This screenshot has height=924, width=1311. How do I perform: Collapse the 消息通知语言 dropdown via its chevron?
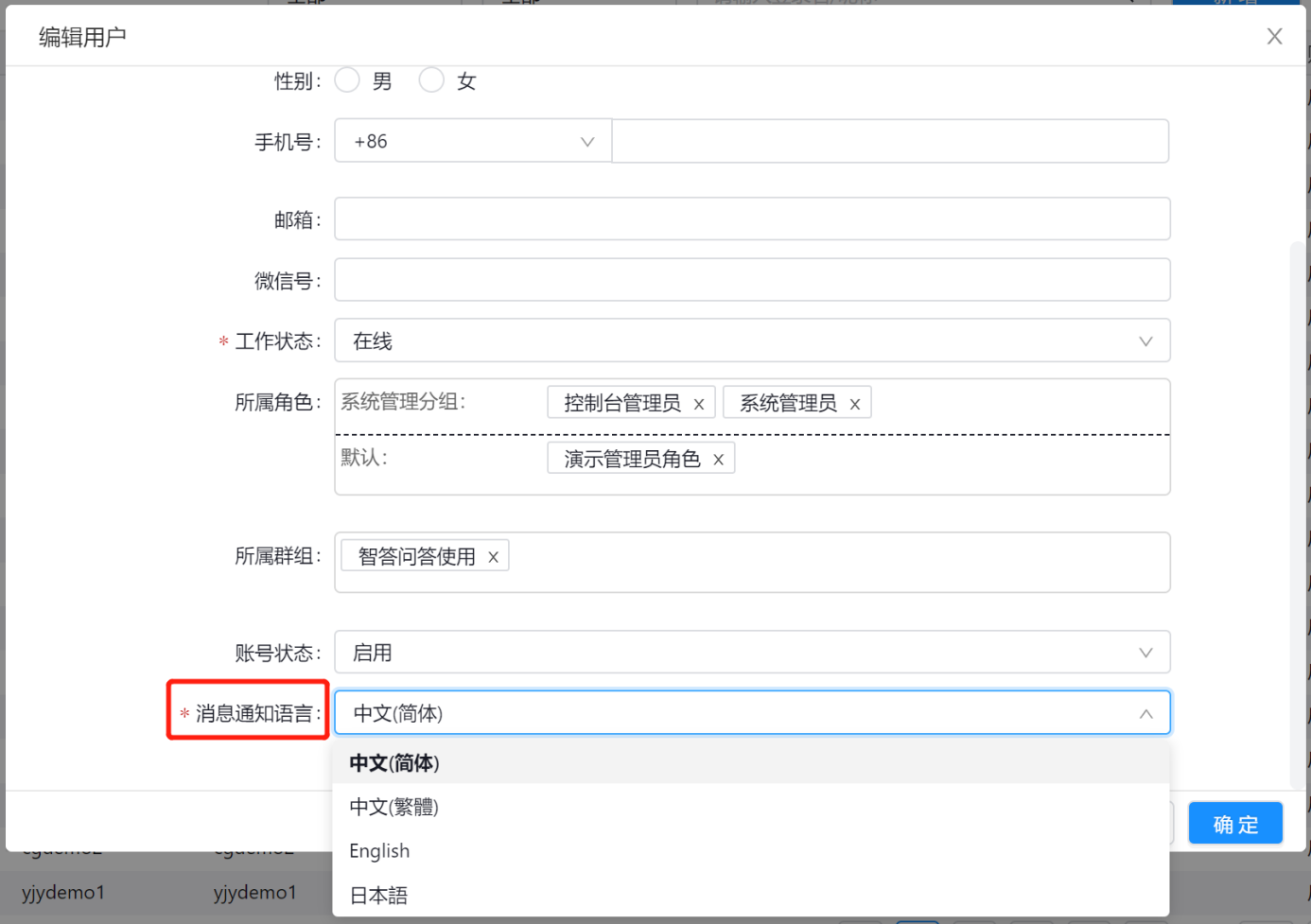pos(1145,712)
